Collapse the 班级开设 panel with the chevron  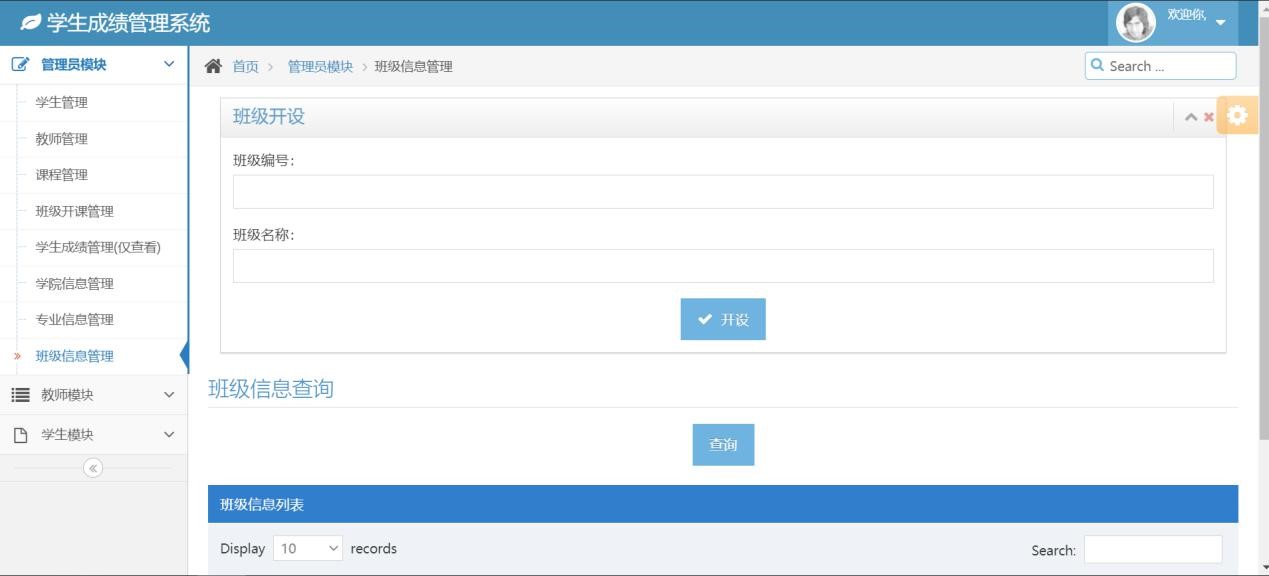tap(1191, 117)
